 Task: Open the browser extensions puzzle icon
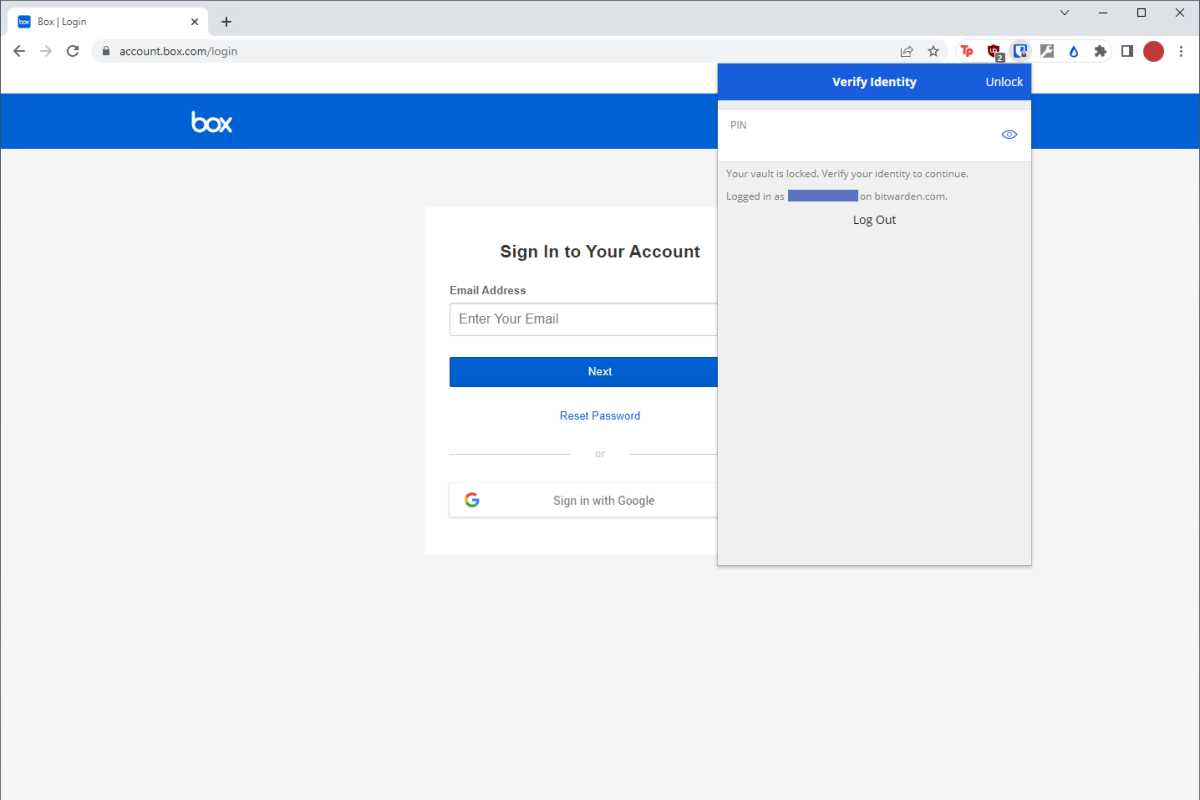point(1099,50)
